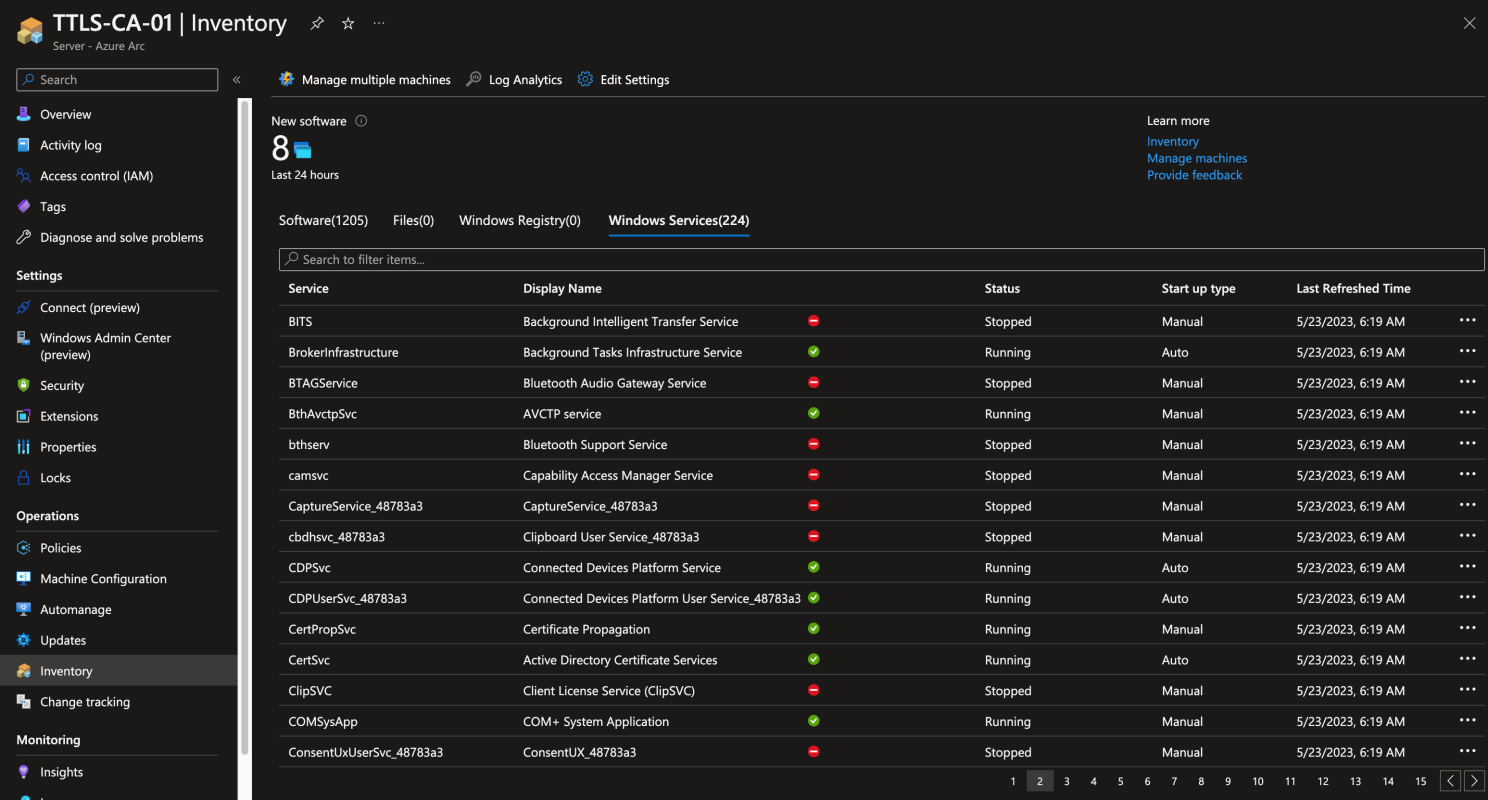
Task: Open Tags in sidebar
Action: [52, 207]
